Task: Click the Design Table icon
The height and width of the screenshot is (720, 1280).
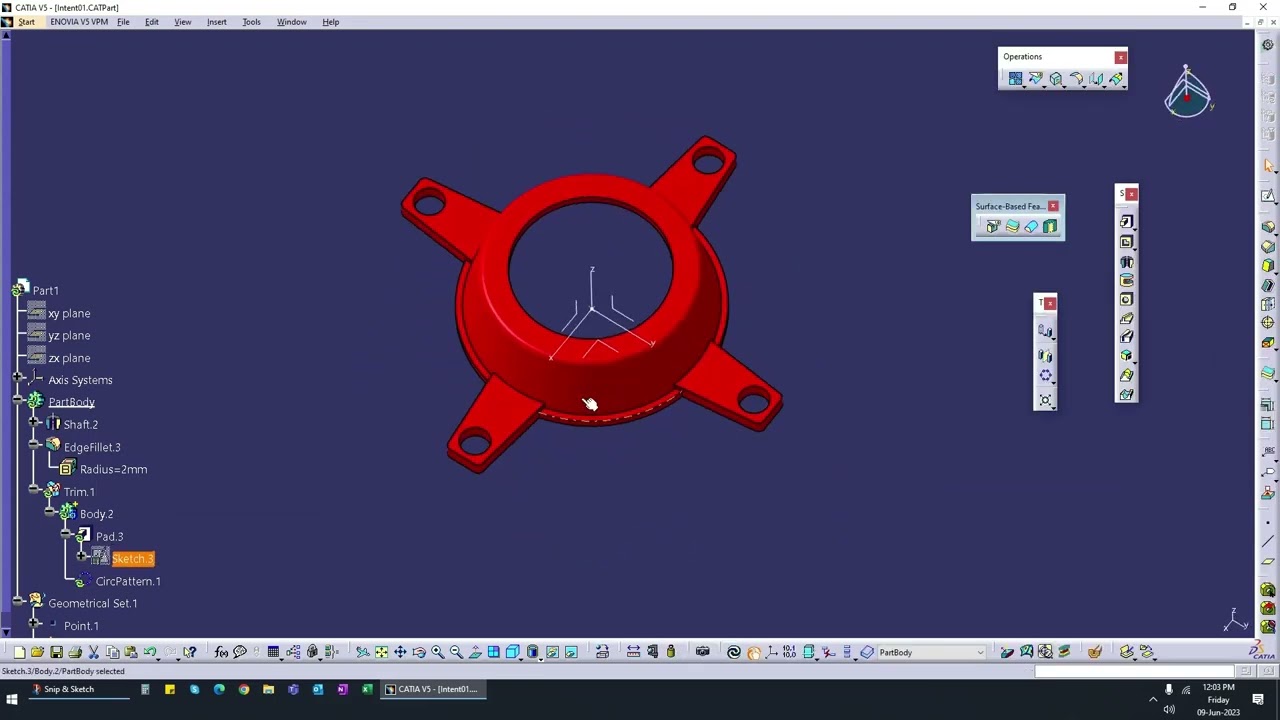Action: point(273,652)
